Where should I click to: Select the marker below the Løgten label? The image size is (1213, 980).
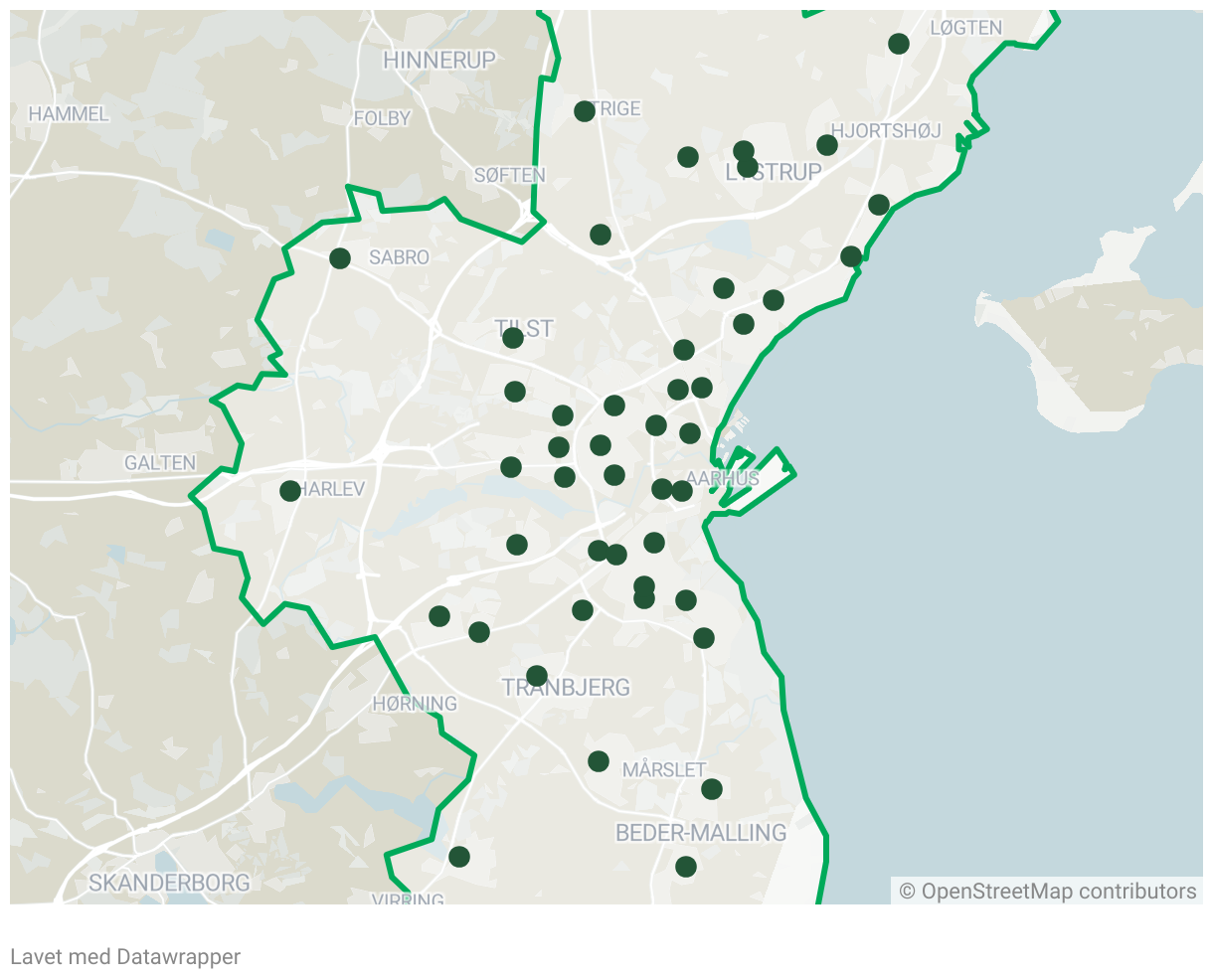[x=899, y=44]
